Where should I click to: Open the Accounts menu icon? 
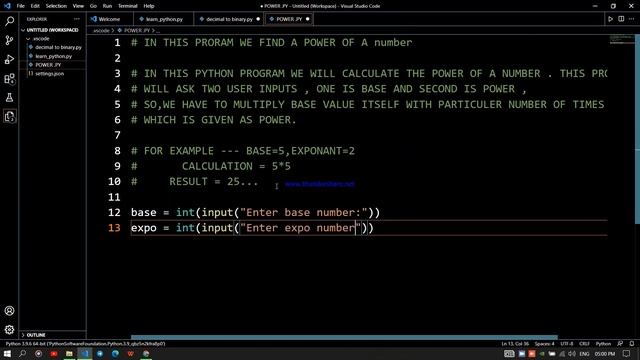[x=9, y=311]
